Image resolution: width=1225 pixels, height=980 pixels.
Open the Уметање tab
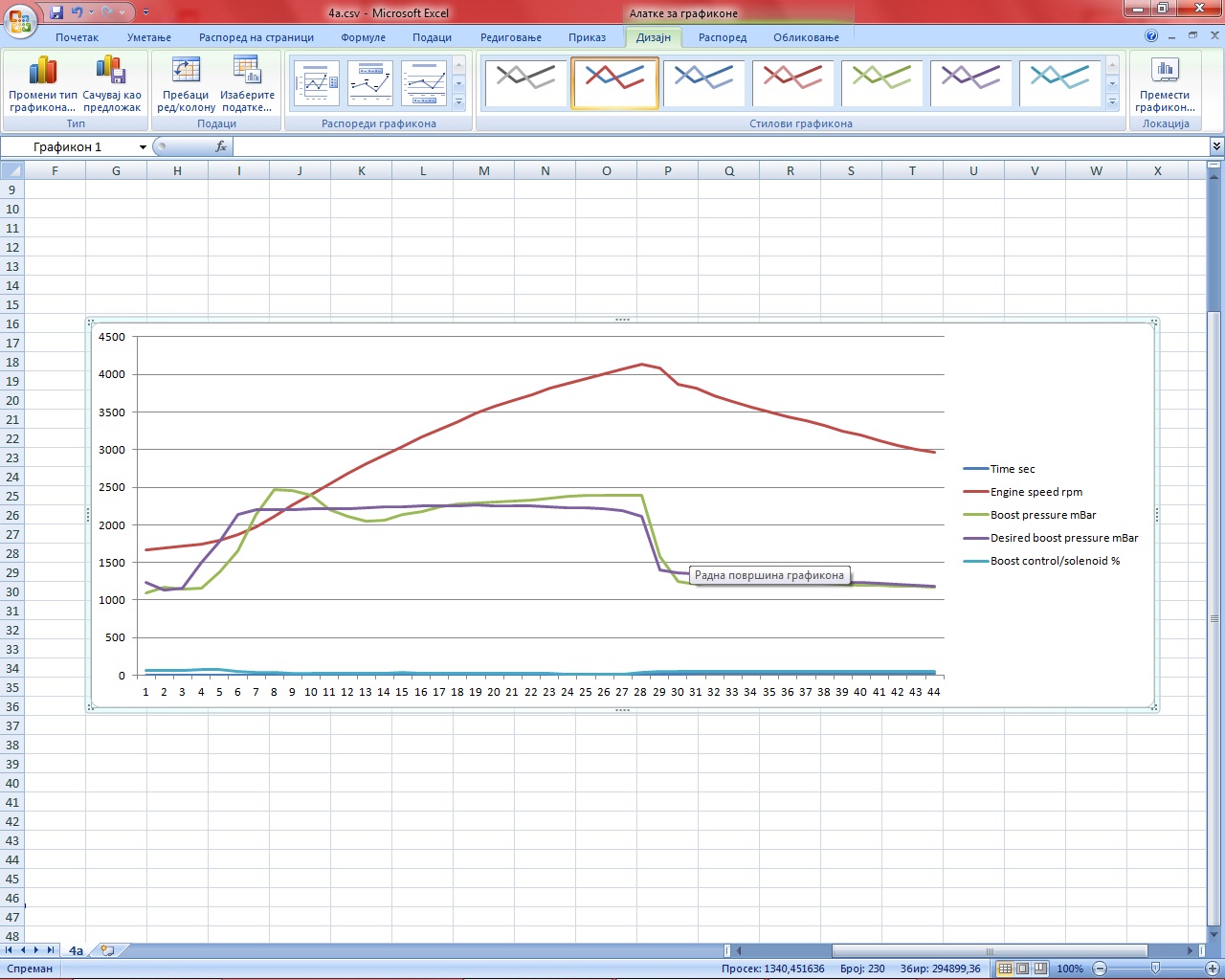(149, 37)
